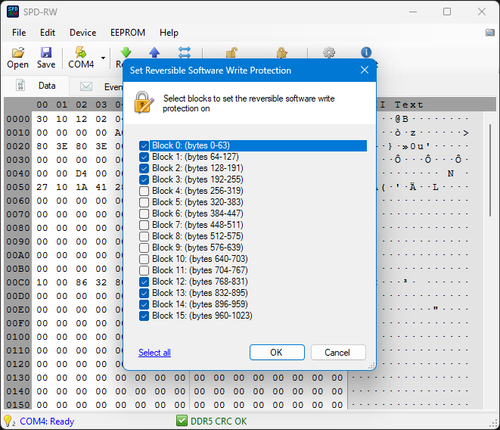Click the green CRC checkmark status icon
The height and width of the screenshot is (430, 500).
pos(182,421)
